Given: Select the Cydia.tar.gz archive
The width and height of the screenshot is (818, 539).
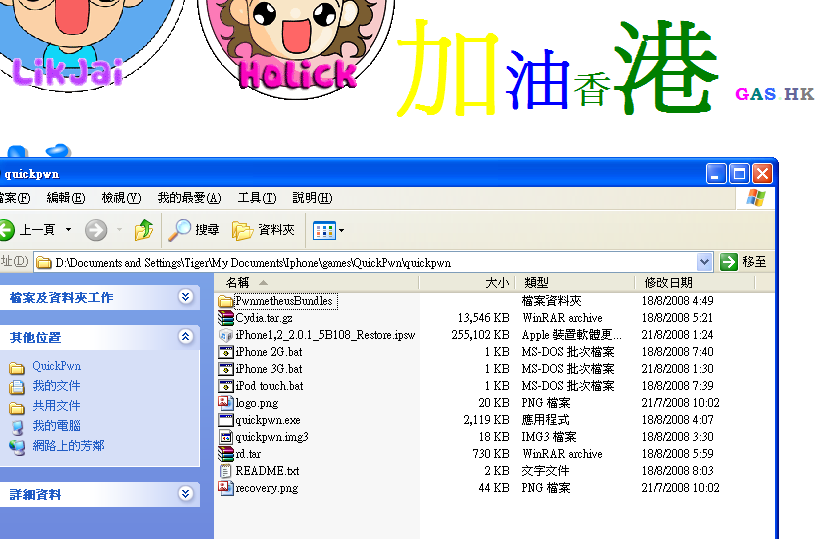Looking at the screenshot, I should [x=264, y=318].
